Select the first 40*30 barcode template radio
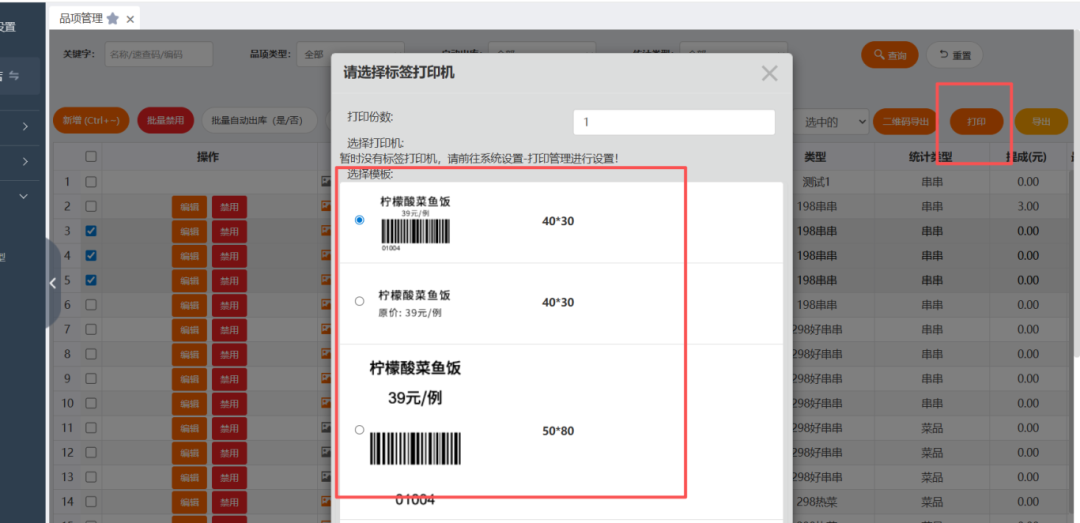Screen dimensions: 1080x523 (x=359, y=221)
